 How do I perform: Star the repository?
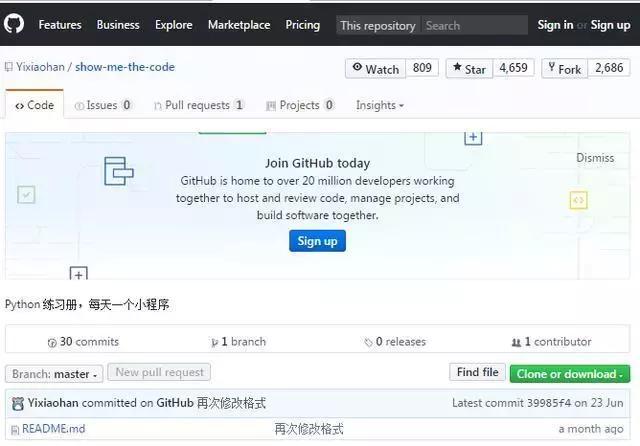pyautogui.click(x=469, y=69)
